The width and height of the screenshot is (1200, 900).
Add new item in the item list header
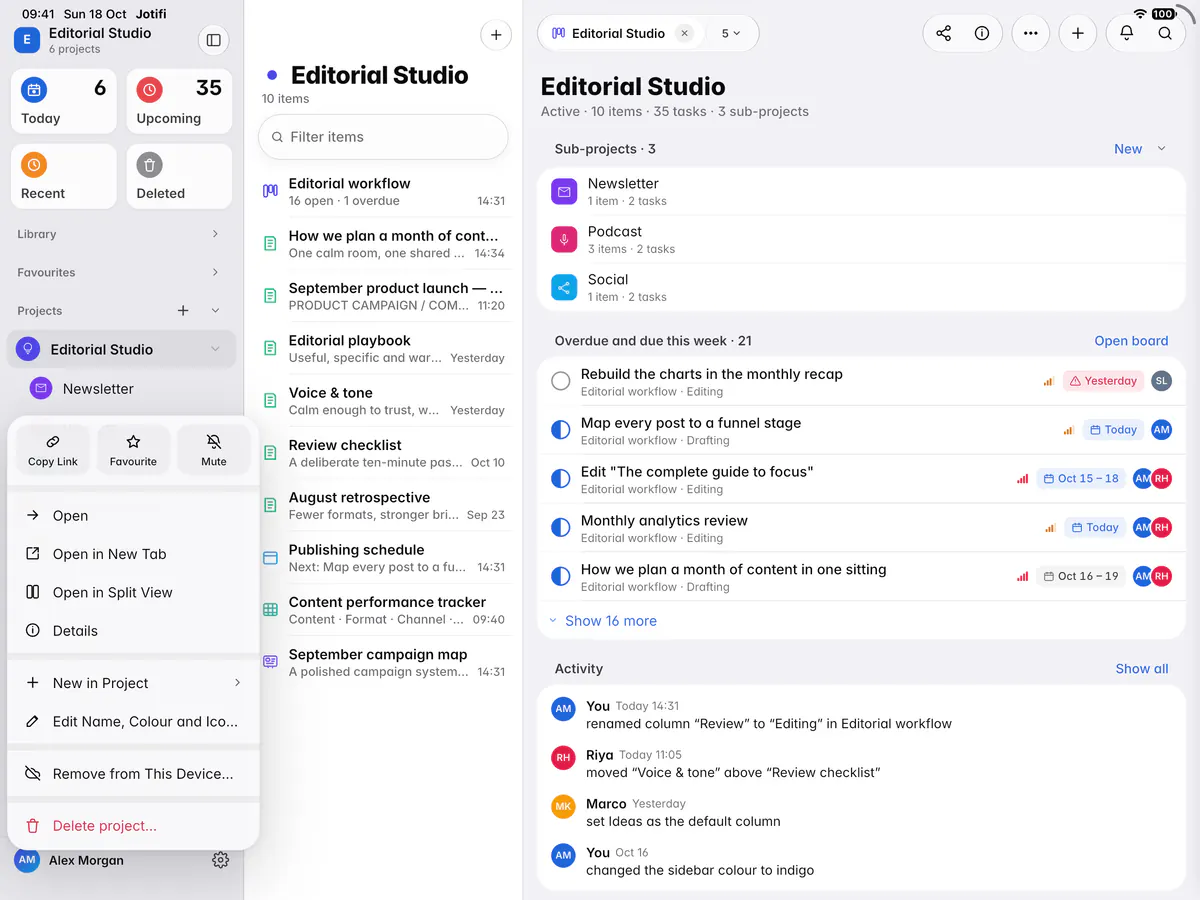(x=496, y=35)
